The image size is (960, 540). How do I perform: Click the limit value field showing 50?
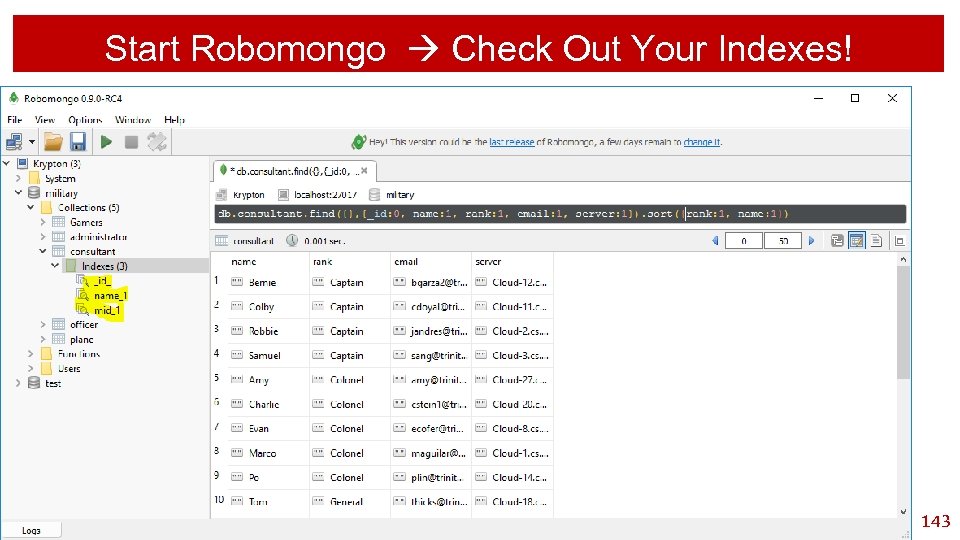783,241
